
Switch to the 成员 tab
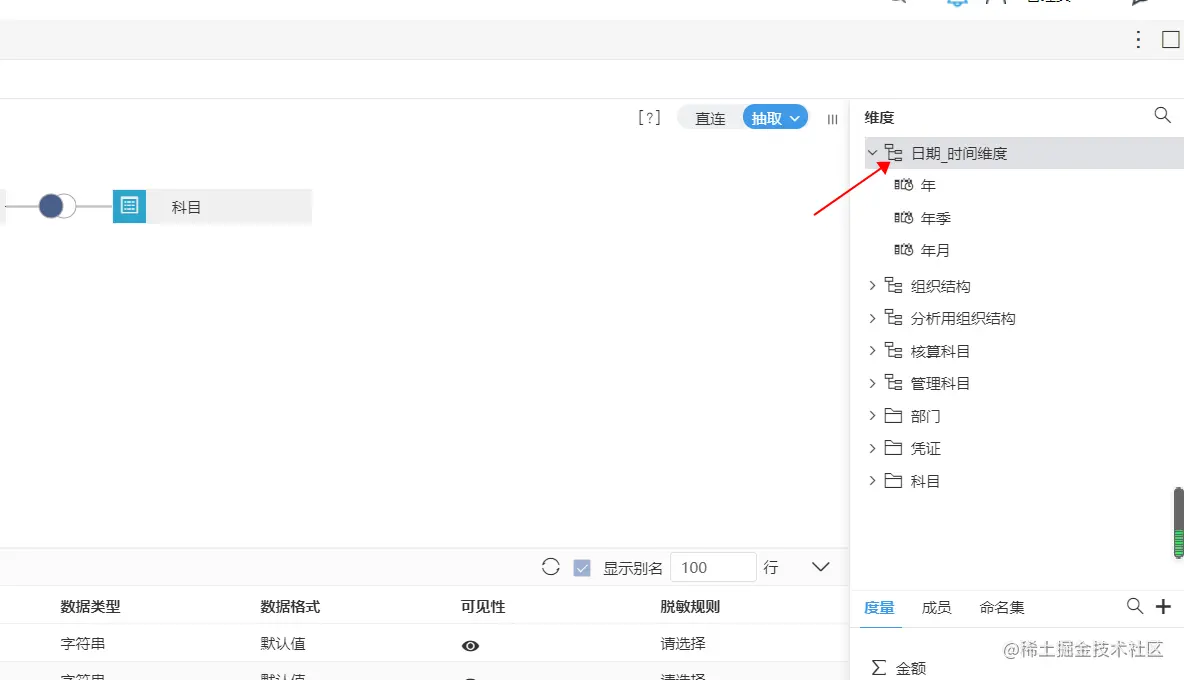(x=936, y=607)
